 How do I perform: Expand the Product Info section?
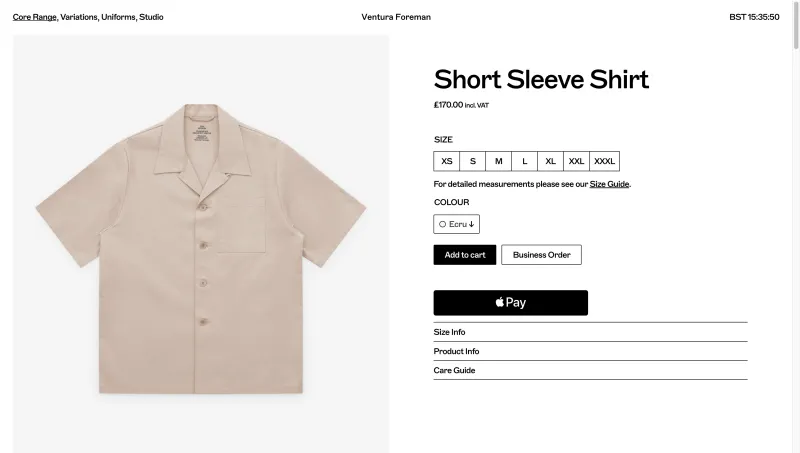590,351
